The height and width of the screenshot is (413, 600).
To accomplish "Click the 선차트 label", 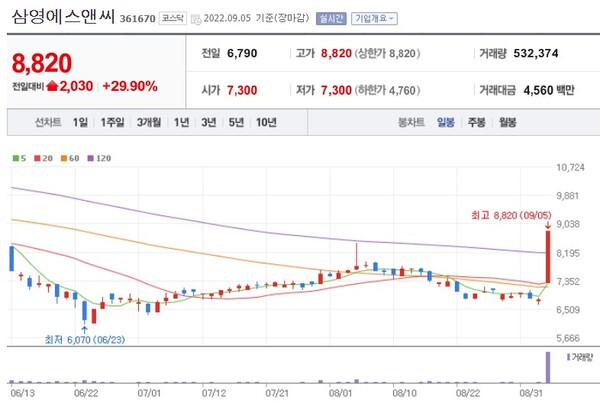I will 48,122.
